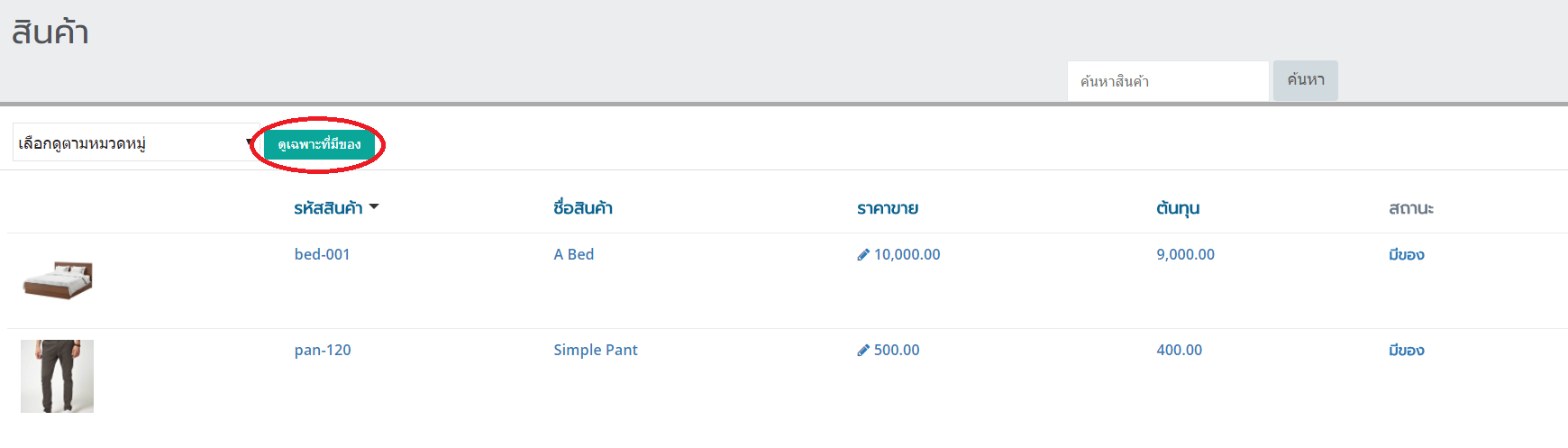The width and height of the screenshot is (1568, 448).
Task: Open the bed product thumbnail image
Action: pyautogui.click(x=58, y=280)
